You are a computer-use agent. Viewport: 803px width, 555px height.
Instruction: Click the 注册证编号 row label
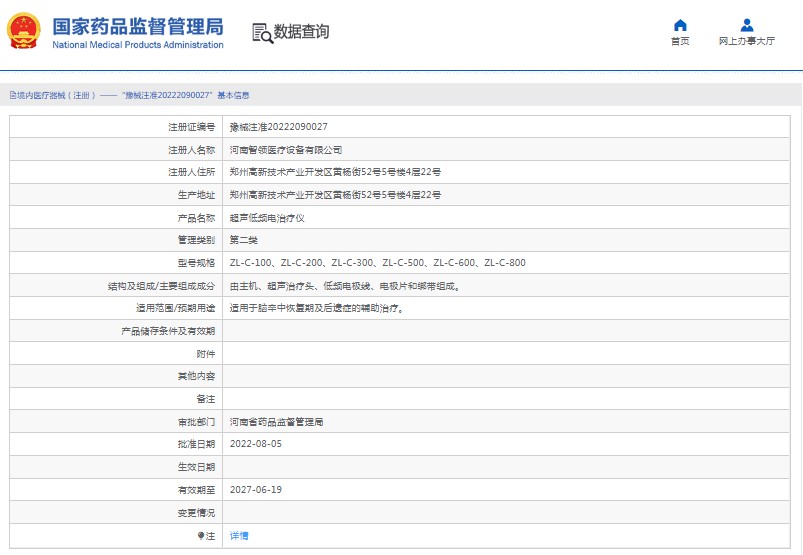tap(192, 127)
